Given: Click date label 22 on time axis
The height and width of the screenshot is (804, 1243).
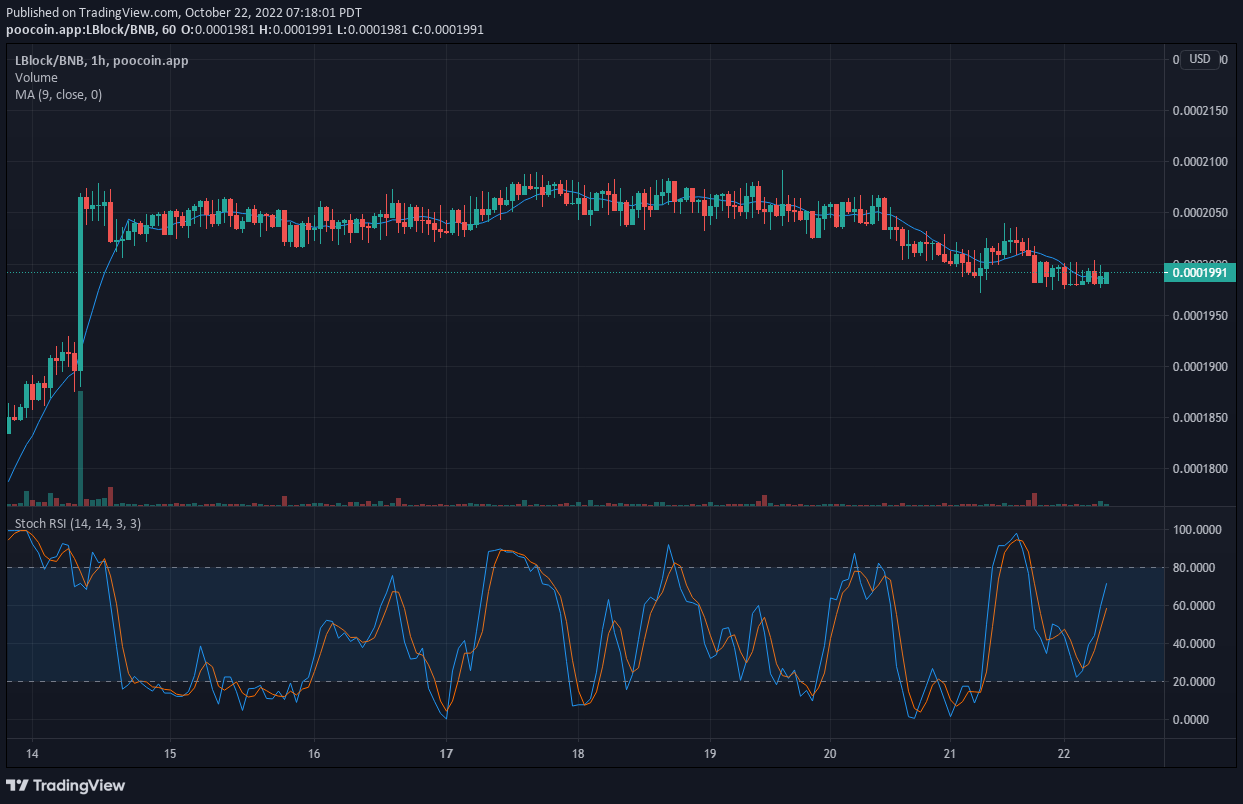Looking at the screenshot, I should tap(1064, 754).
